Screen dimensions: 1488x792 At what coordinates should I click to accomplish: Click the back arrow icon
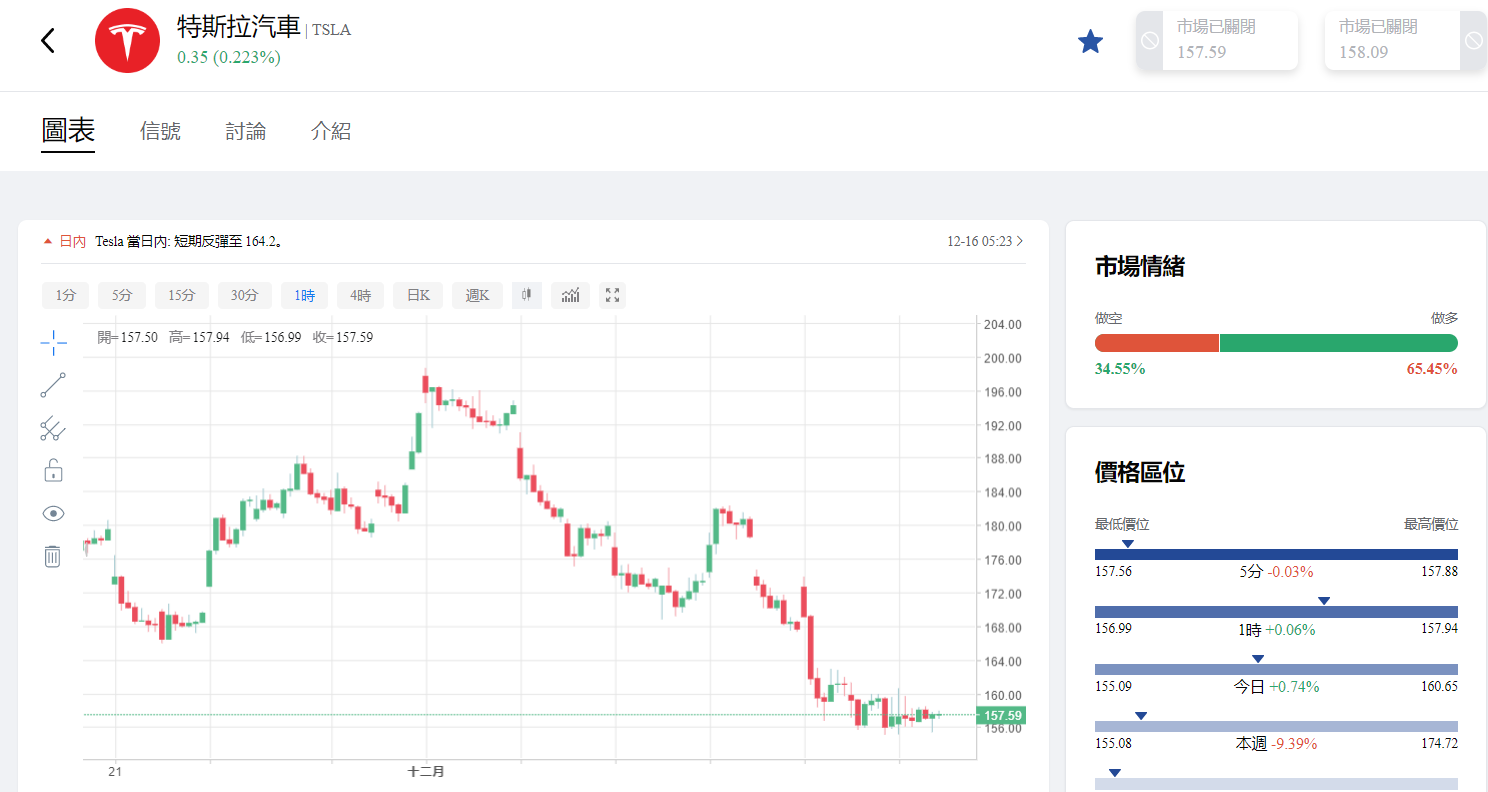coord(47,40)
